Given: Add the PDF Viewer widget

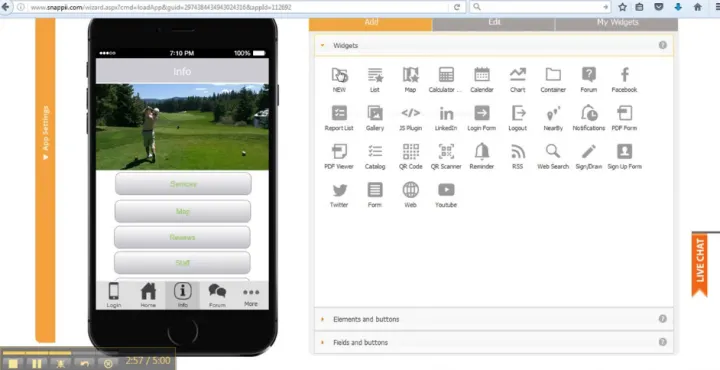Looking at the screenshot, I should [x=339, y=156].
